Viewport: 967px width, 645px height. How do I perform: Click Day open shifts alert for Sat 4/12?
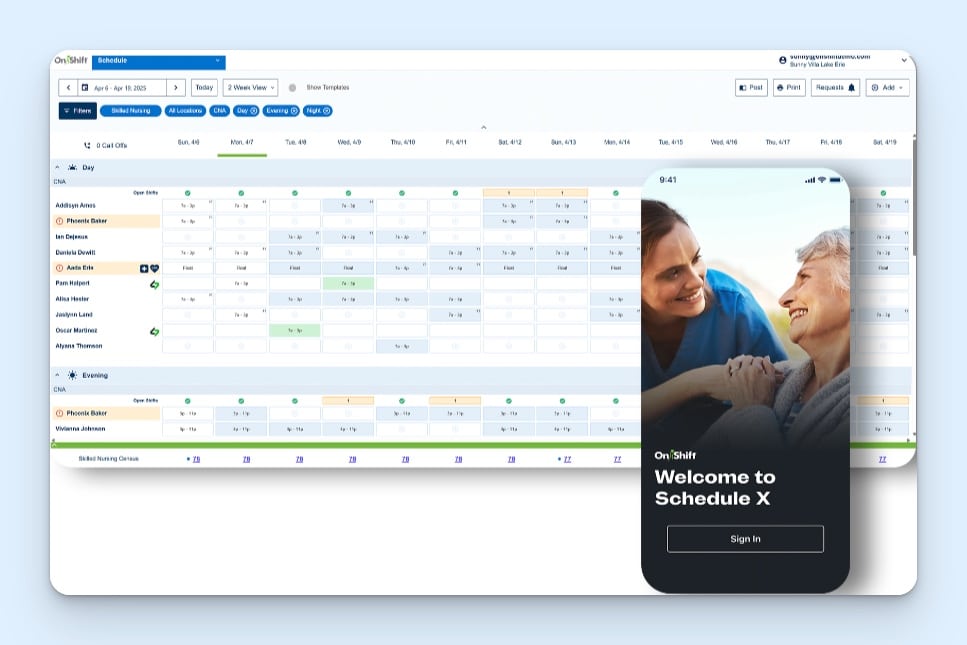(x=509, y=193)
